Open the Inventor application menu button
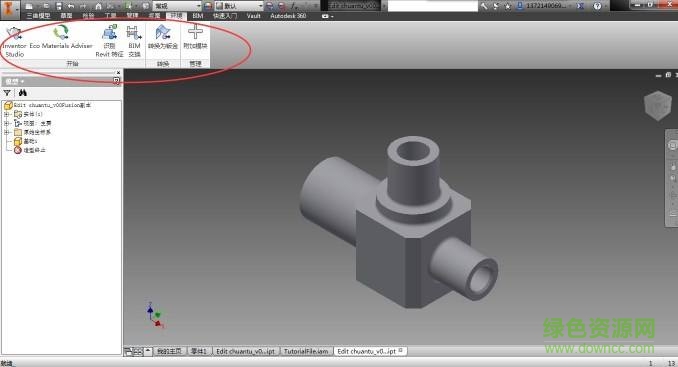This screenshot has height=367, width=678. 9,9
